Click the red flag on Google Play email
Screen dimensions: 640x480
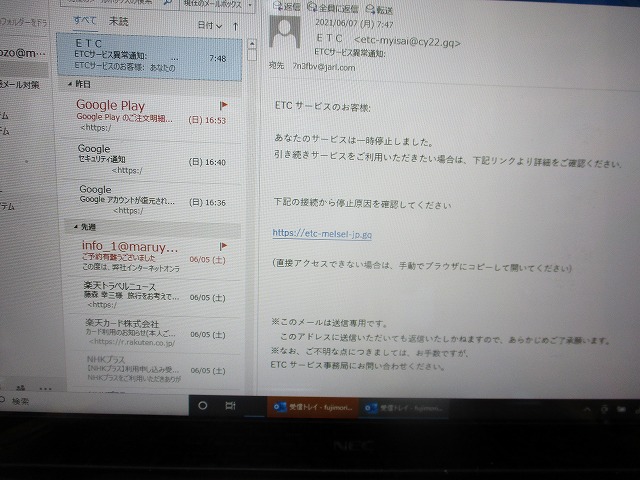point(223,104)
